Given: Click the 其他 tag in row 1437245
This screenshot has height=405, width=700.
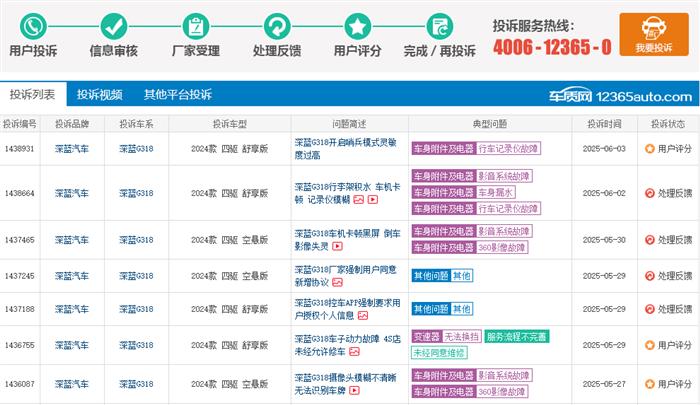Looking at the screenshot, I should [462, 276].
